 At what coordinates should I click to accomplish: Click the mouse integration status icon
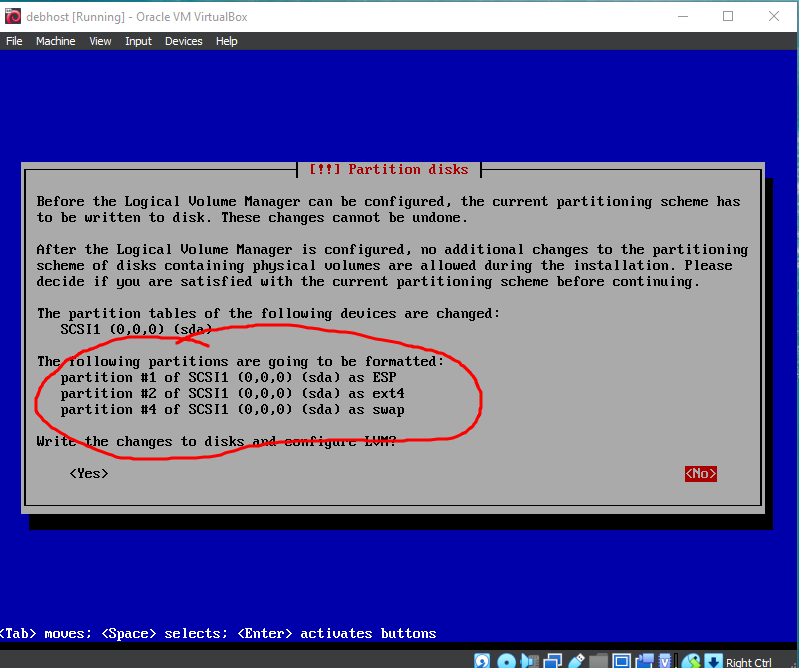pyautogui.click(x=691, y=661)
